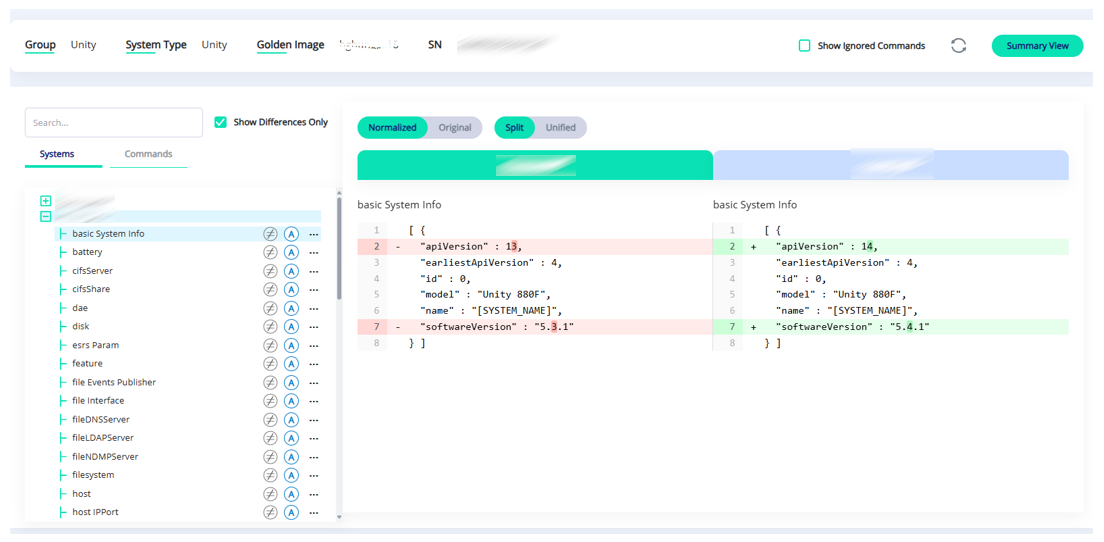Open the Commands tab
The height and width of the screenshot is (542, 1104).
[149, 154]
